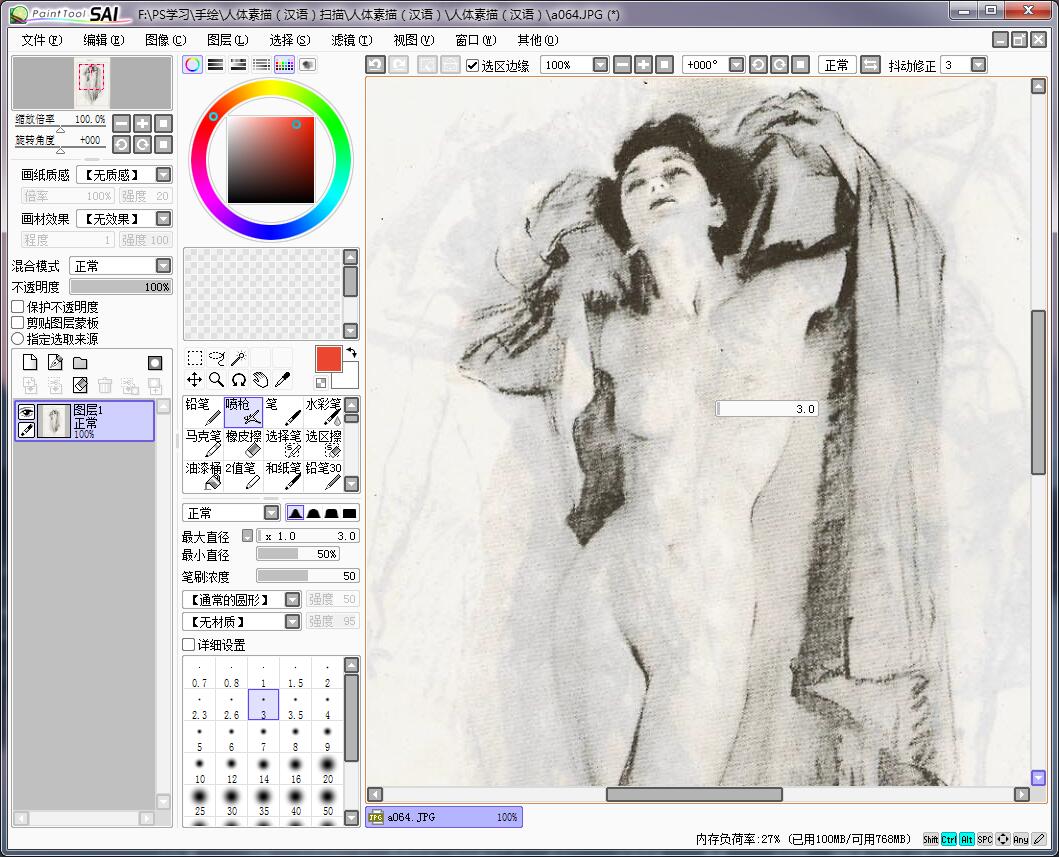Open the 文件 menu

[x=42, y=41]
